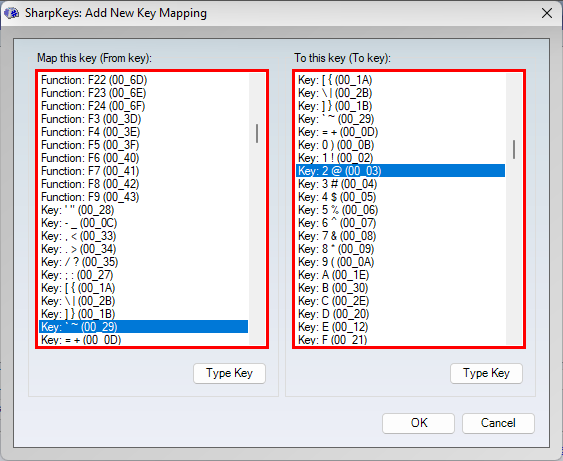Select Key: A (00_1E) in To list

tap(400, 275)
